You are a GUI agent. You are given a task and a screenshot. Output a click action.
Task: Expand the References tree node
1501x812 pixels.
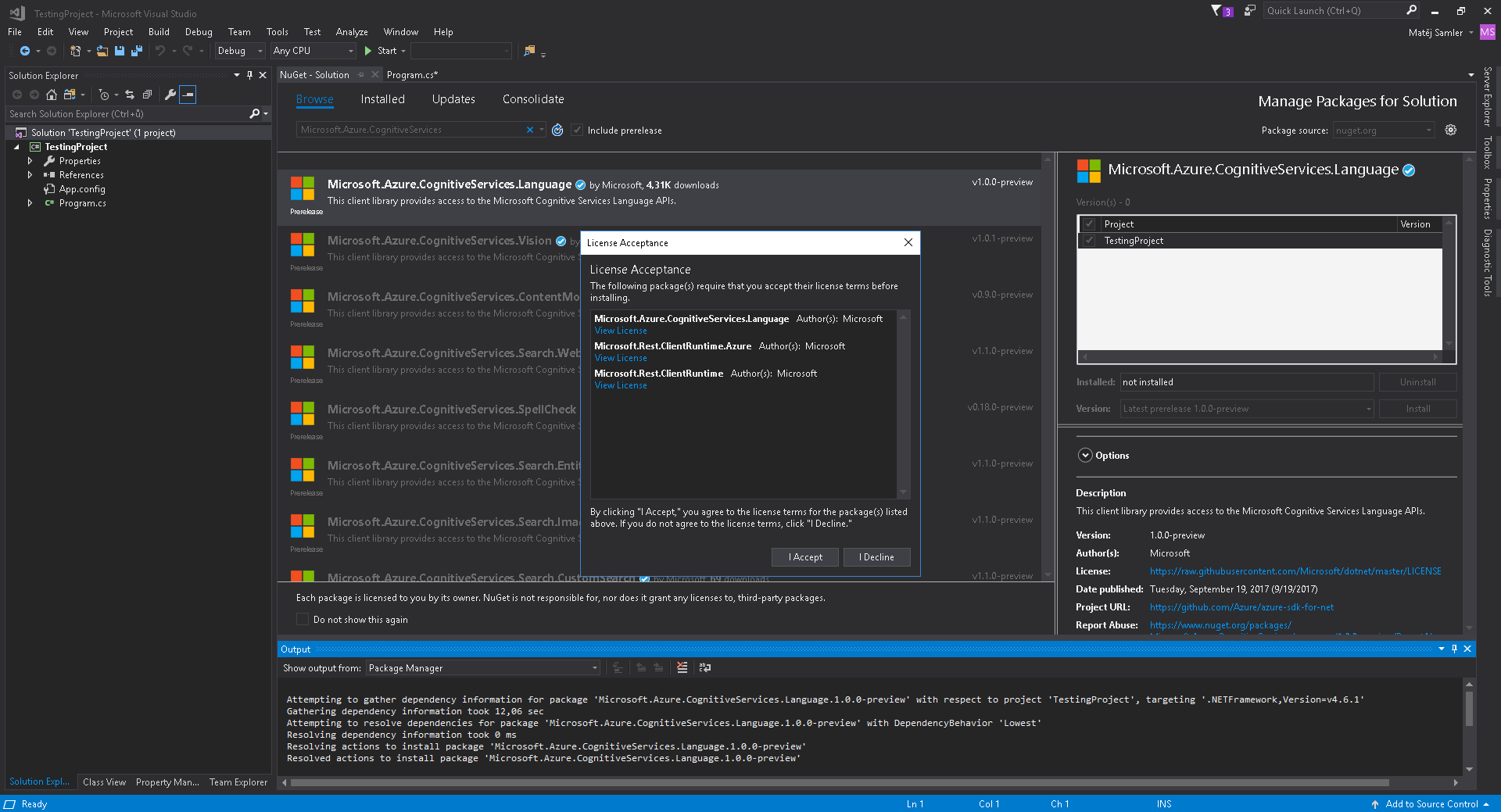30,175
